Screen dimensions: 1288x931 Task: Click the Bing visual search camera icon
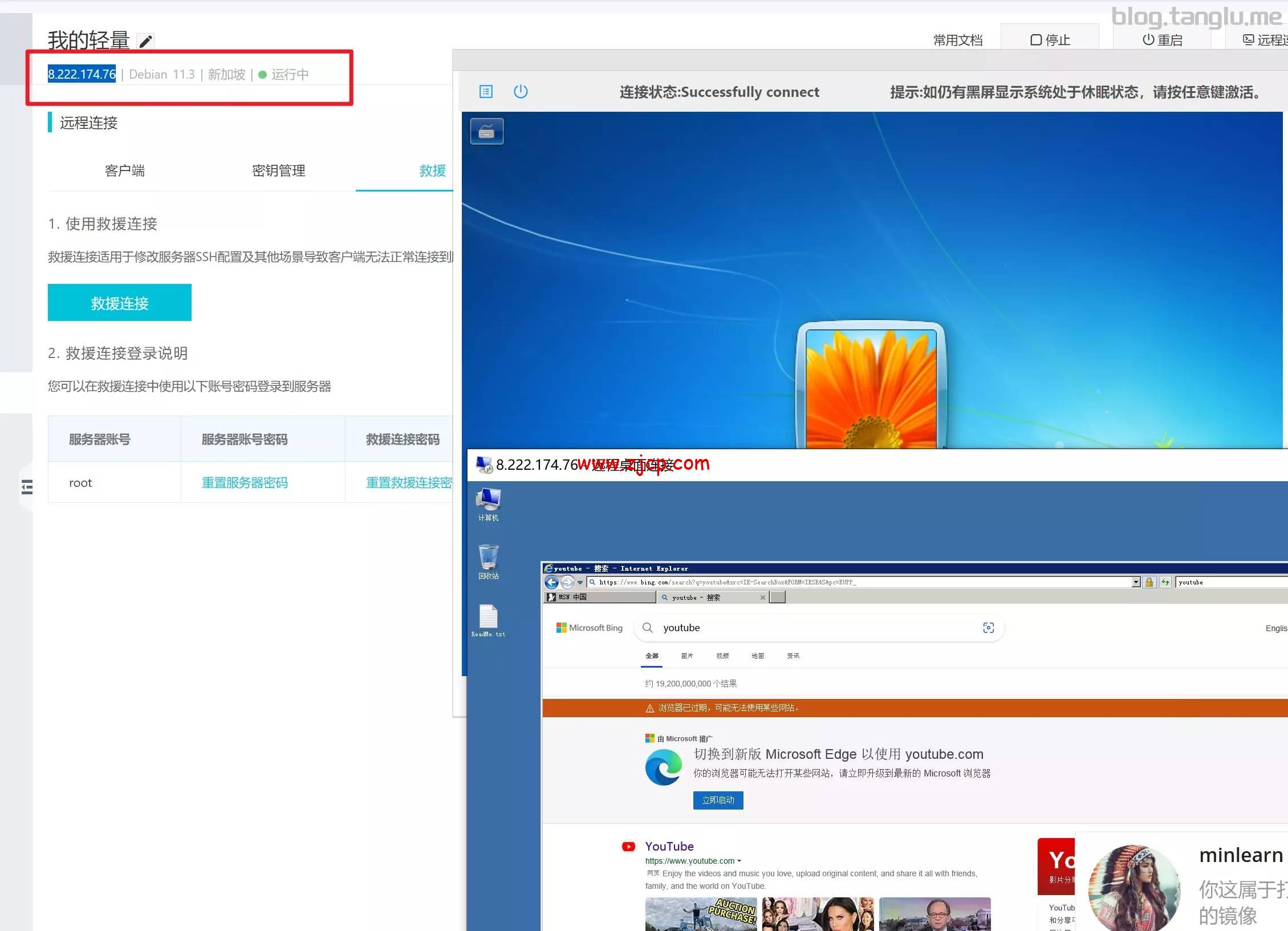(988, 628)
